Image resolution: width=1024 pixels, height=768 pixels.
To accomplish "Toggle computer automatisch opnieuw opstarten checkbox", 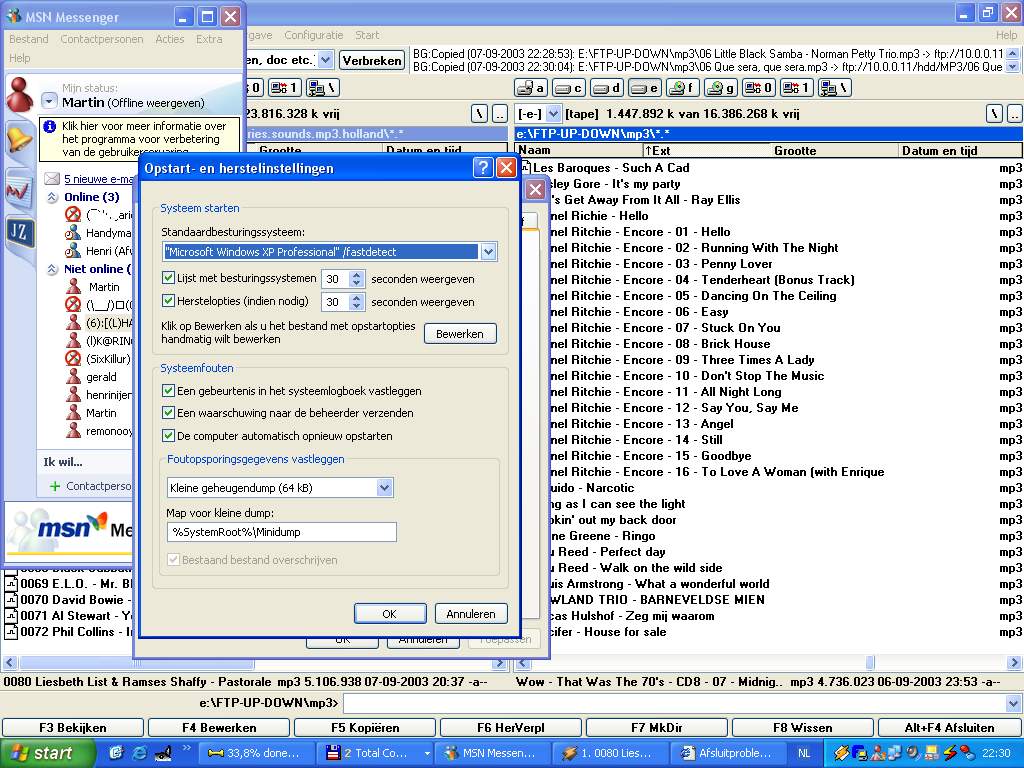I will [x=168, y=436].
